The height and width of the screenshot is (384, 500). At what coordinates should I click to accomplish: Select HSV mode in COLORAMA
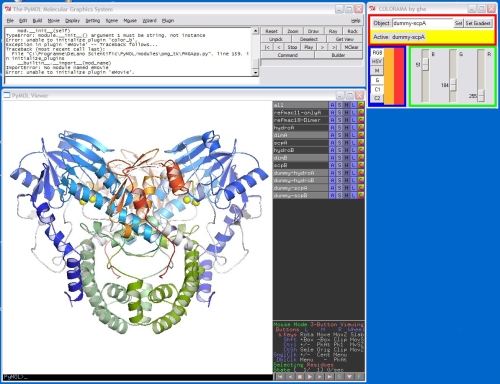pos(377,62)
